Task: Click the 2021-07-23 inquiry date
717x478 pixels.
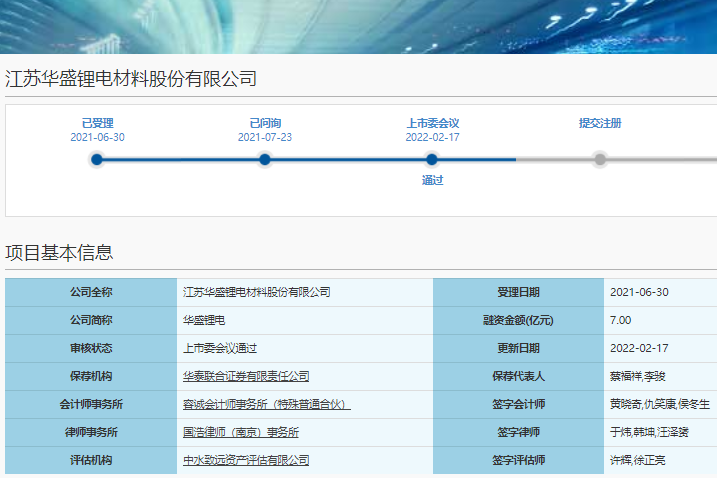Action: 265,137
